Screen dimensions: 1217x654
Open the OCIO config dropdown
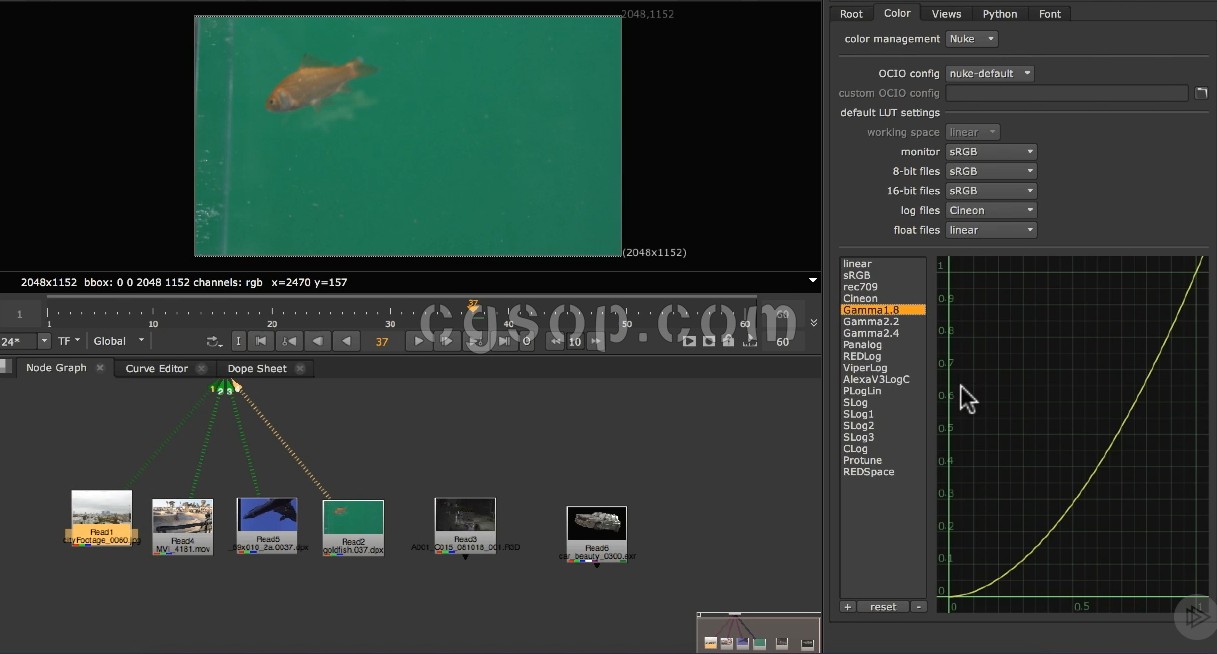[989, 73]
